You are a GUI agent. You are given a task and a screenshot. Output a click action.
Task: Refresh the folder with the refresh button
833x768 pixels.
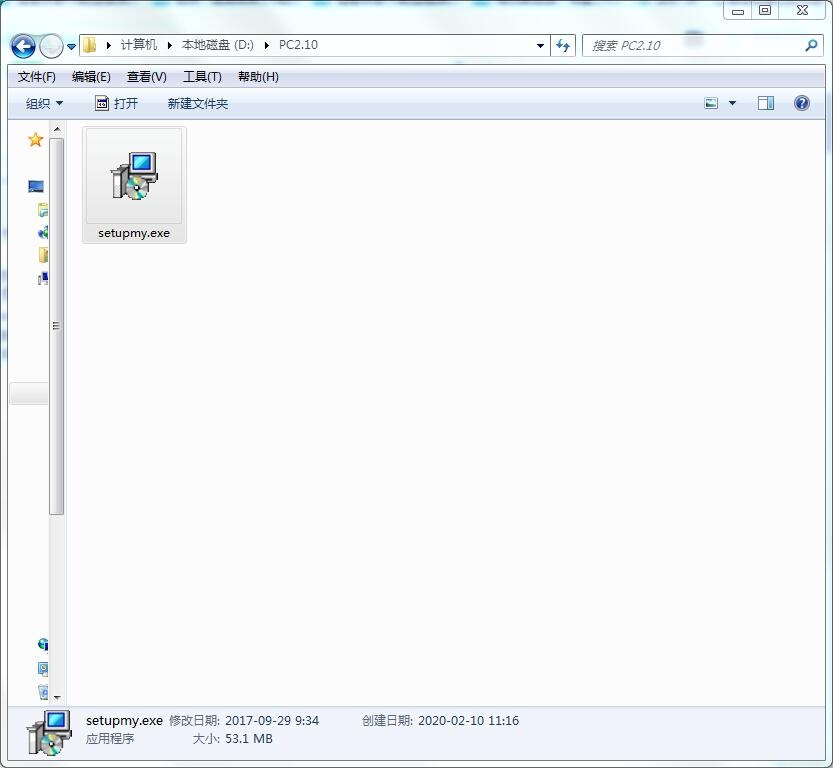tap(563, 46)
